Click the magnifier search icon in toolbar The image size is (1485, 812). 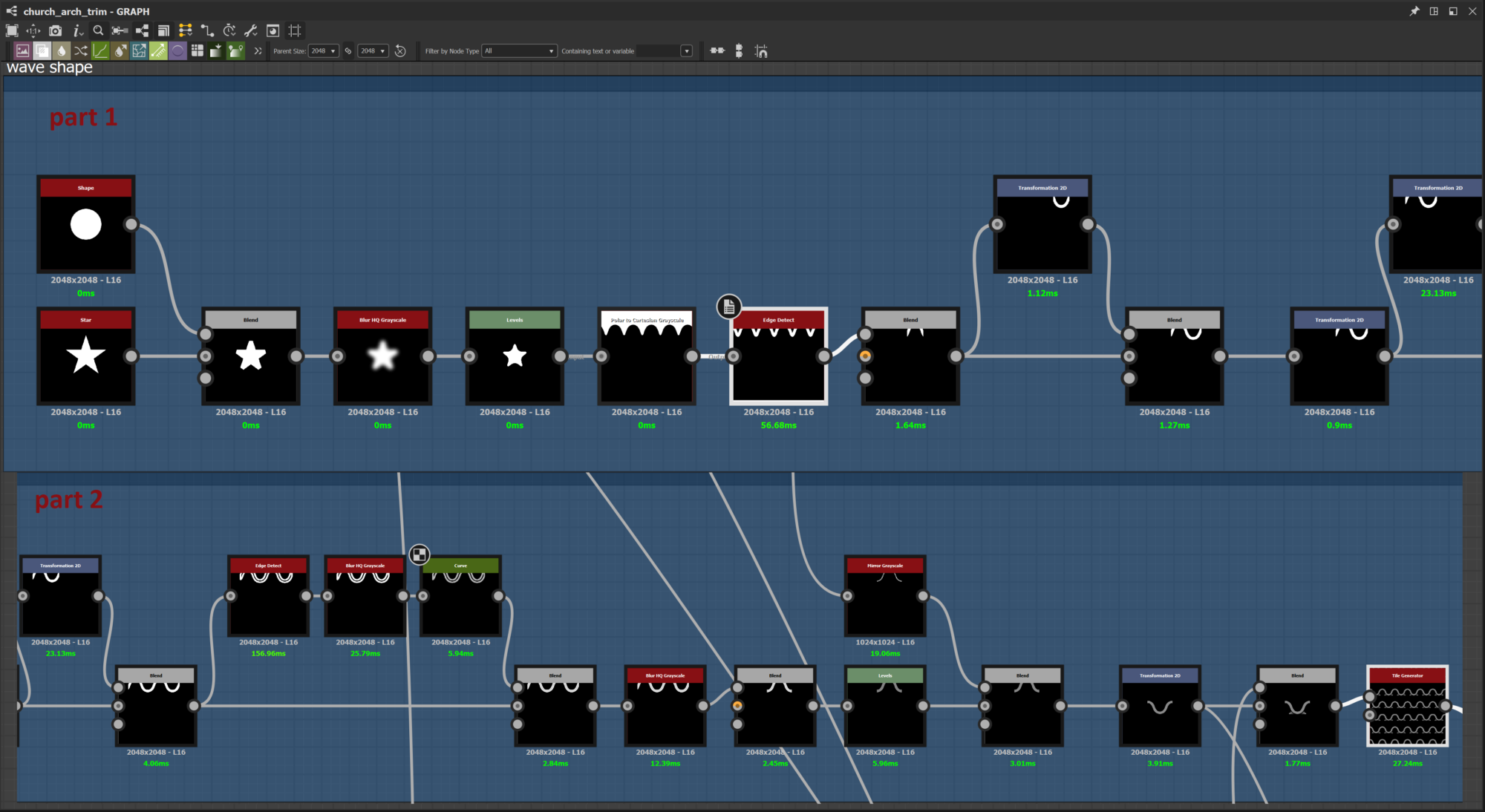(x=98, y=30)
